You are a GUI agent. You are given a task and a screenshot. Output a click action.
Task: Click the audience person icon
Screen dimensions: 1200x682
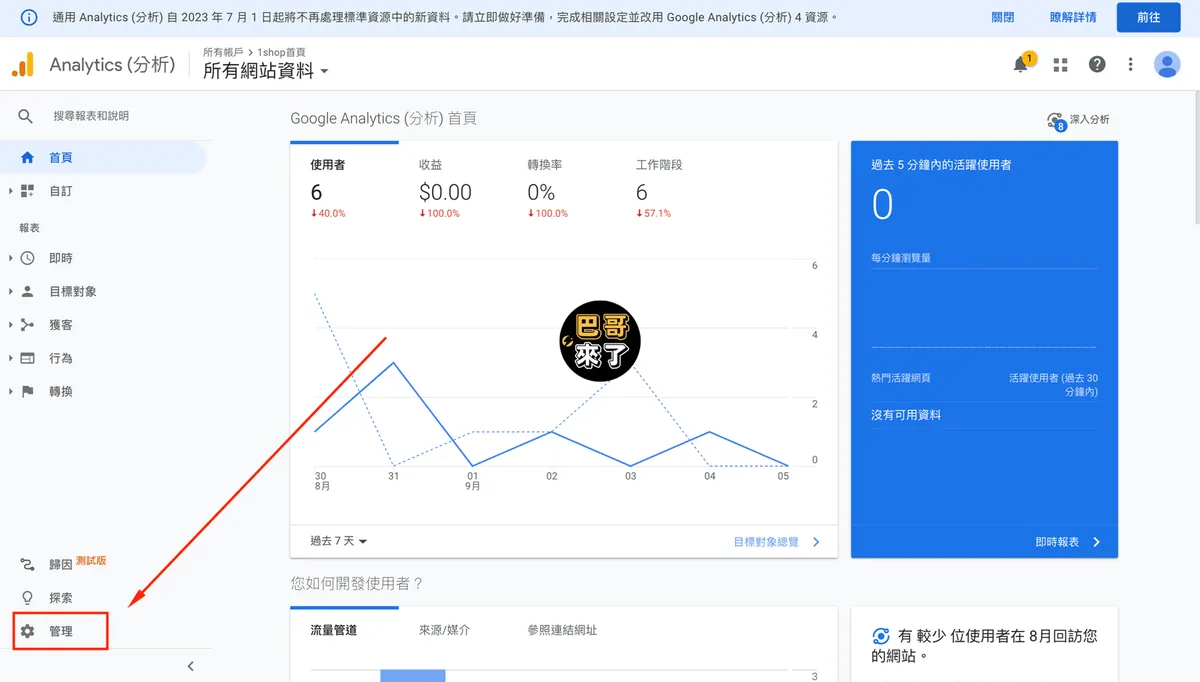[x=27, y=292]
